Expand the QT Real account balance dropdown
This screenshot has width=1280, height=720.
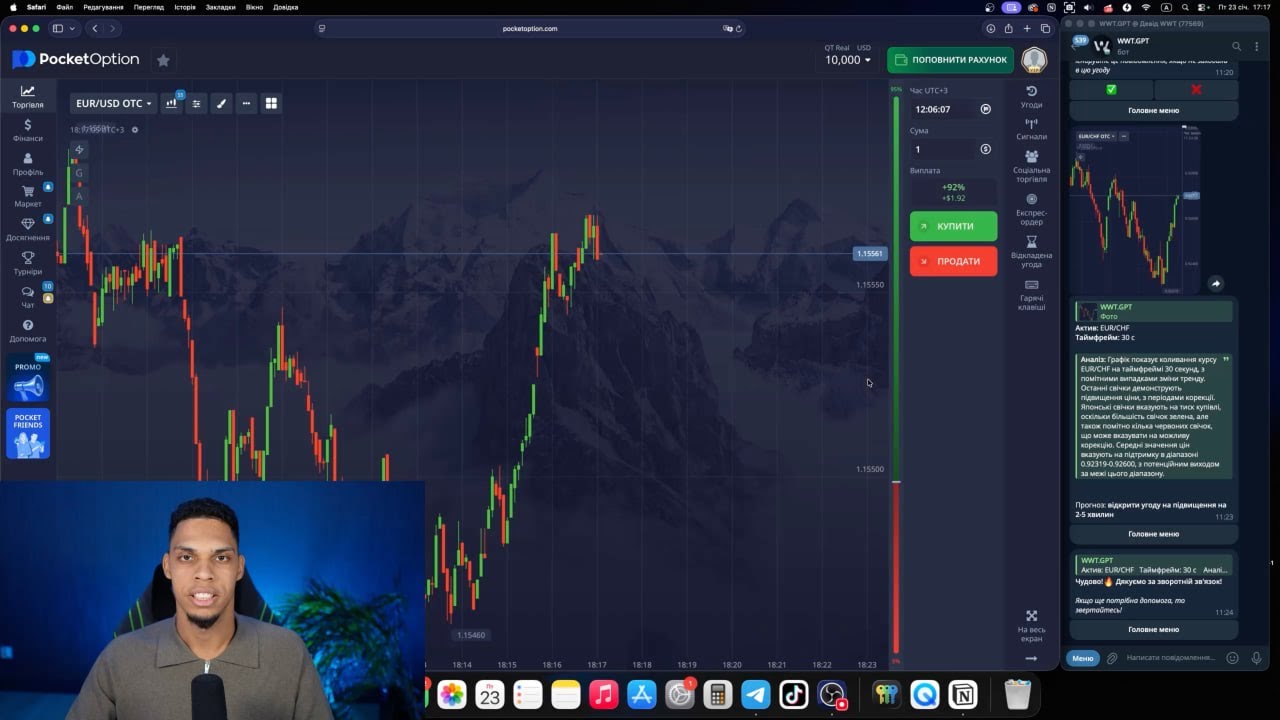pyautogui.click(x=847, y=55)
